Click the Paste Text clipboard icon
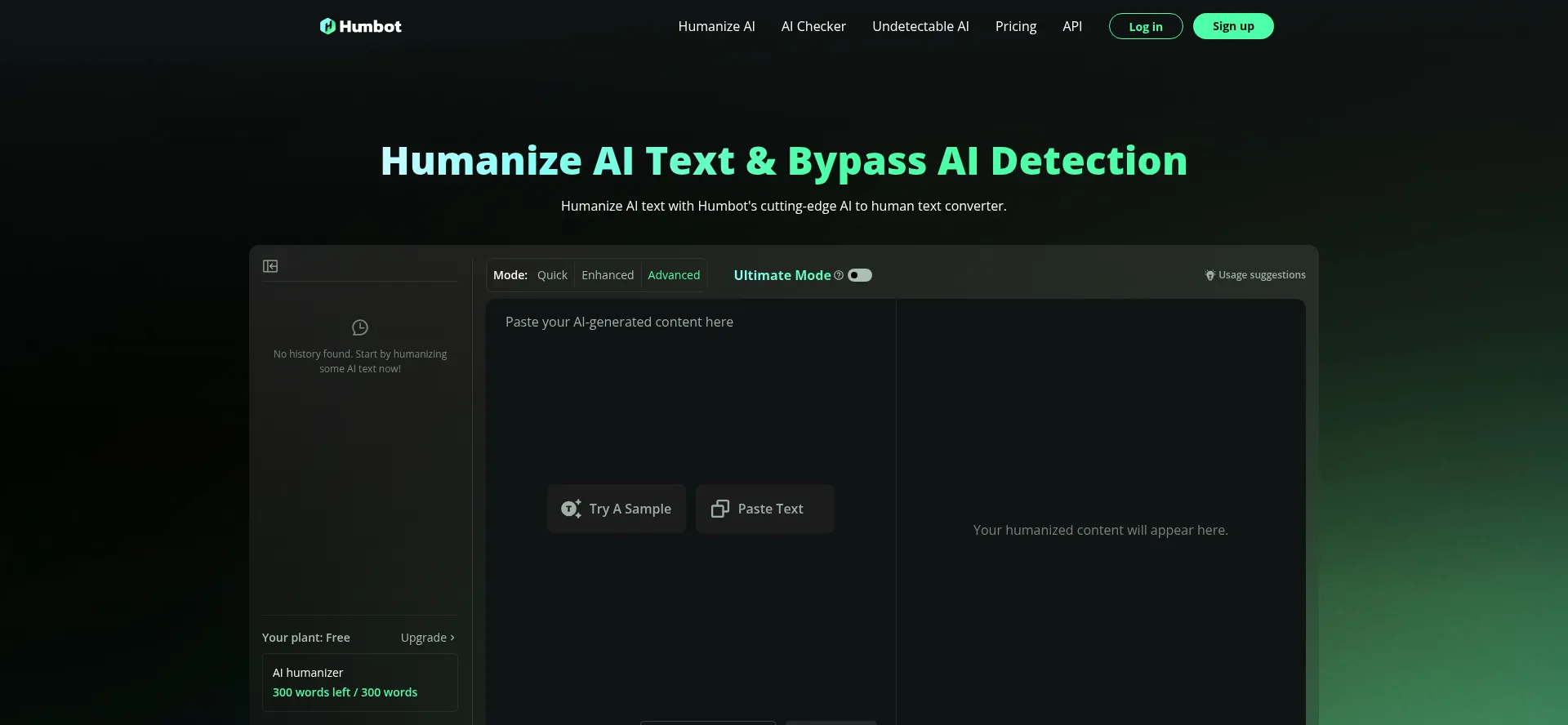The image size is (1568, 725). [x=719, y=509]
